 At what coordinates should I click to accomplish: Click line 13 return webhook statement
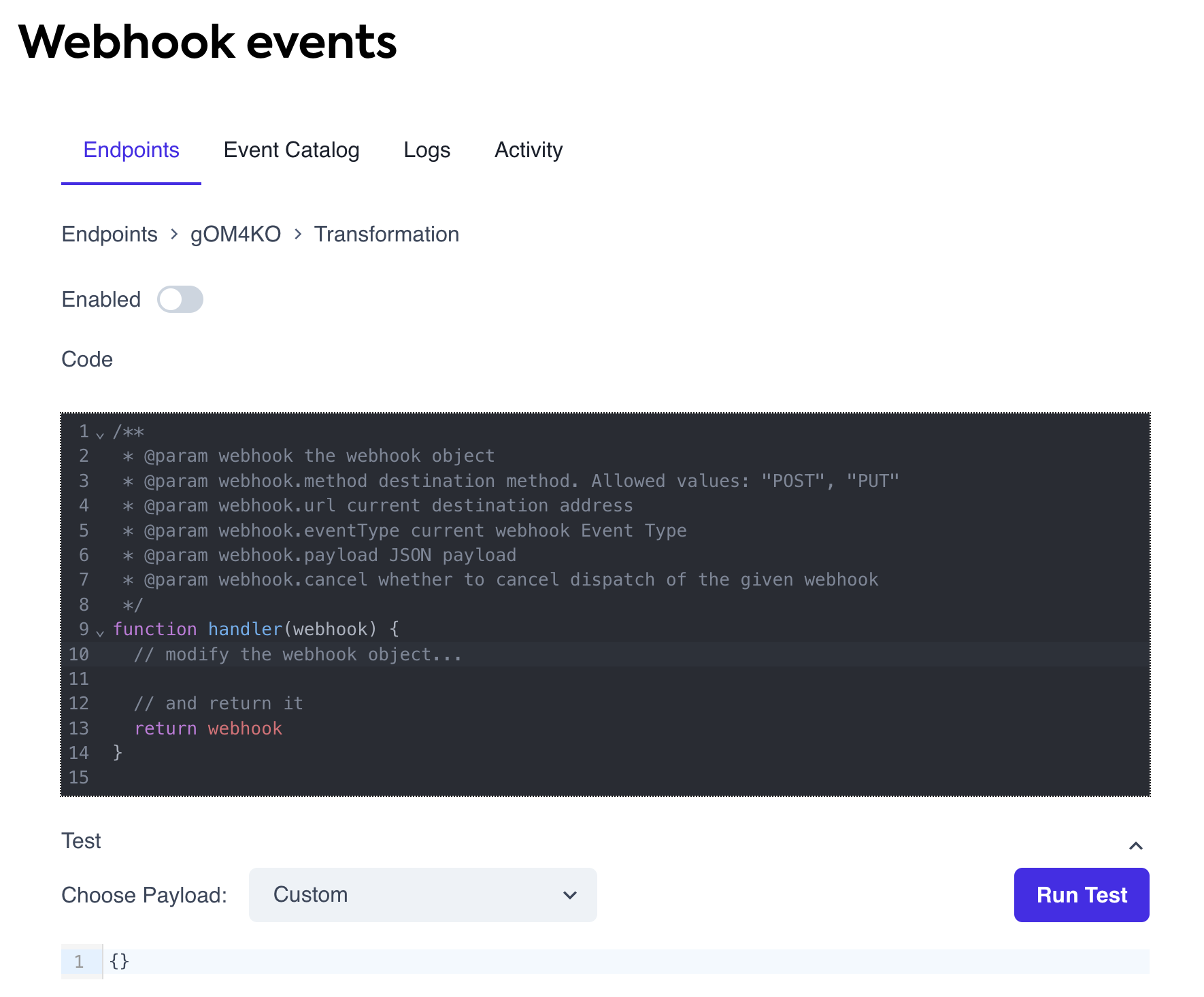[209, 728]
